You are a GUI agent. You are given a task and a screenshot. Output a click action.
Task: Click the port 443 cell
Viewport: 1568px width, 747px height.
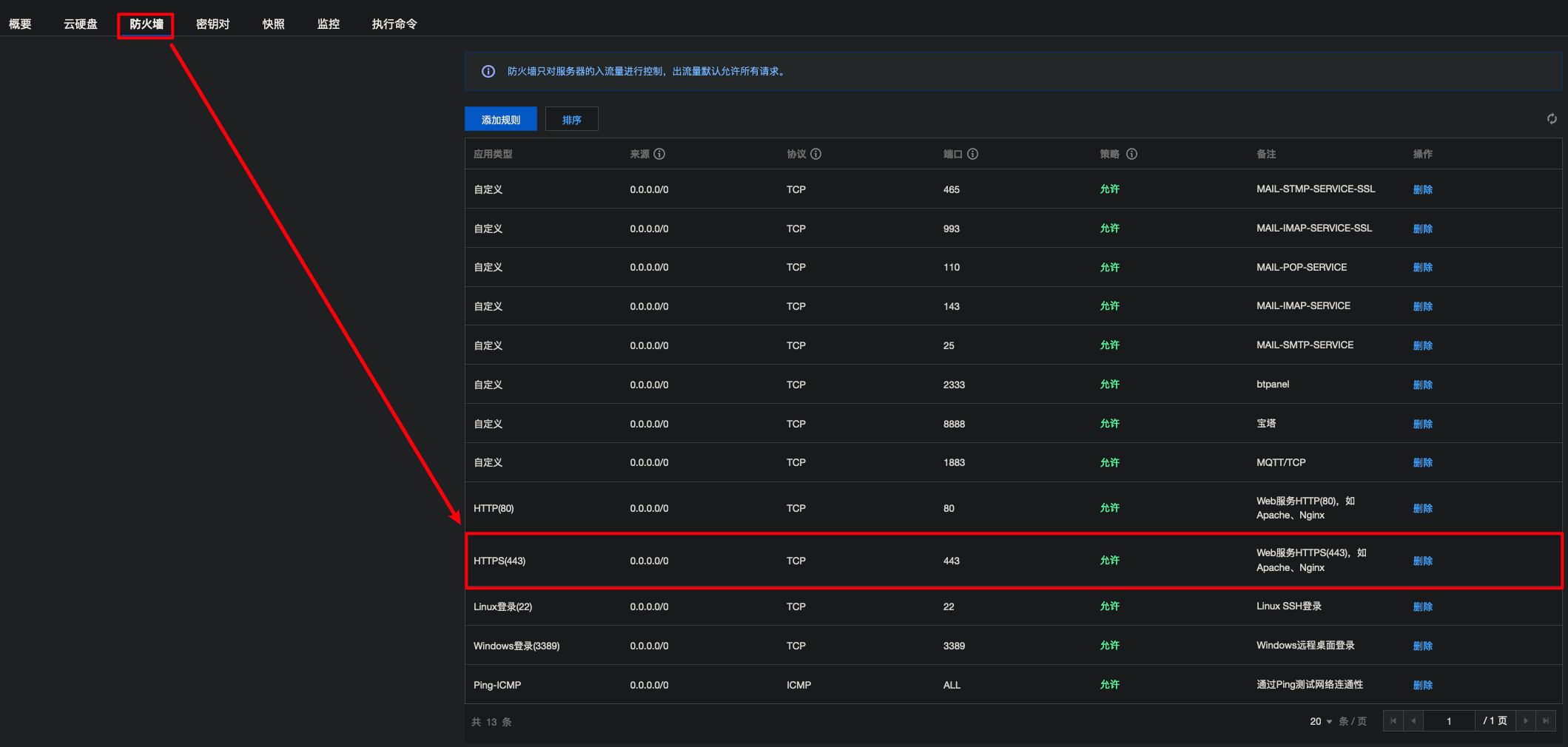coord(952,561)
